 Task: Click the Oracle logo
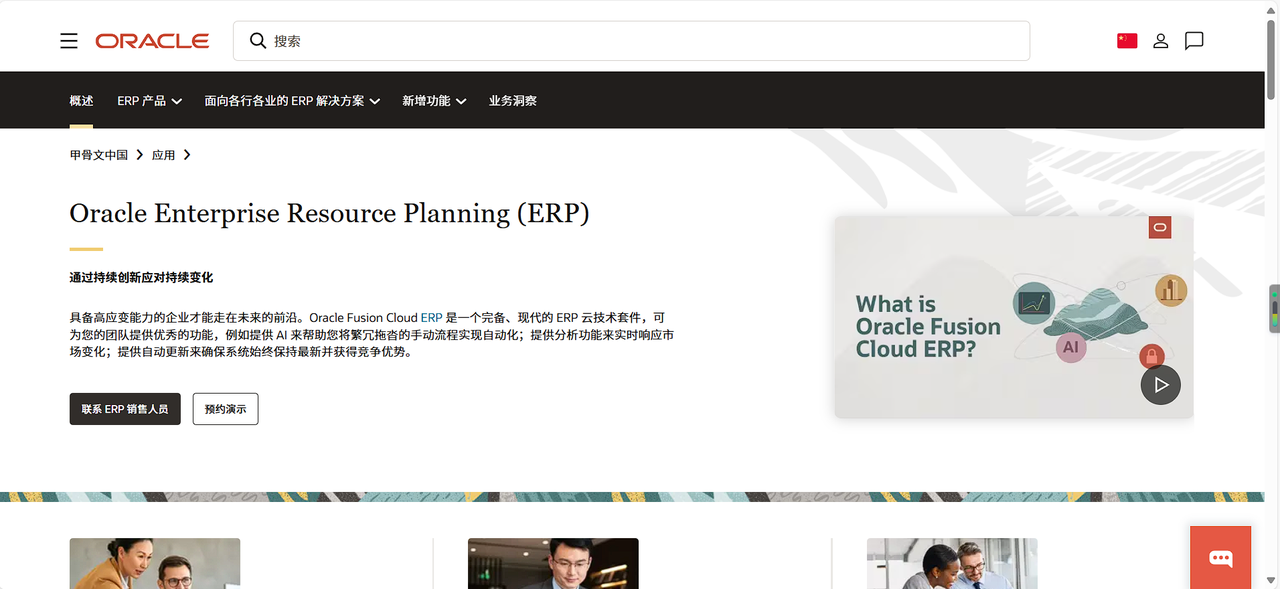tap(152, 41)
